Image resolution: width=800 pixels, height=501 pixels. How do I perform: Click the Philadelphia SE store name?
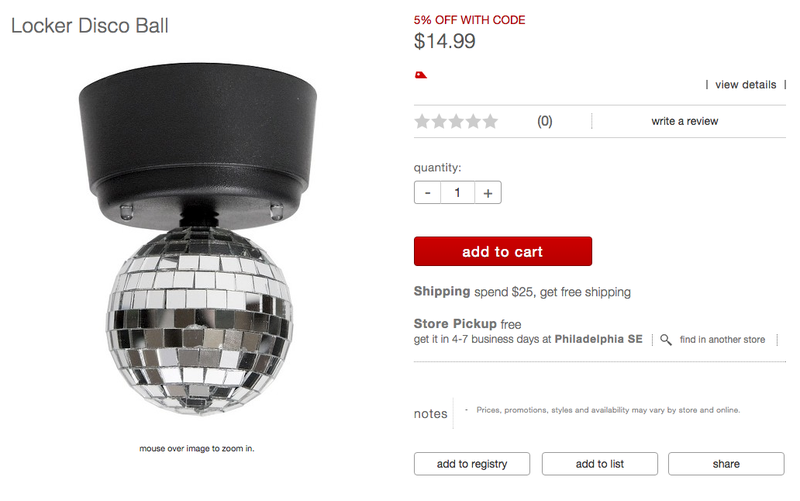tap(598, 339)
